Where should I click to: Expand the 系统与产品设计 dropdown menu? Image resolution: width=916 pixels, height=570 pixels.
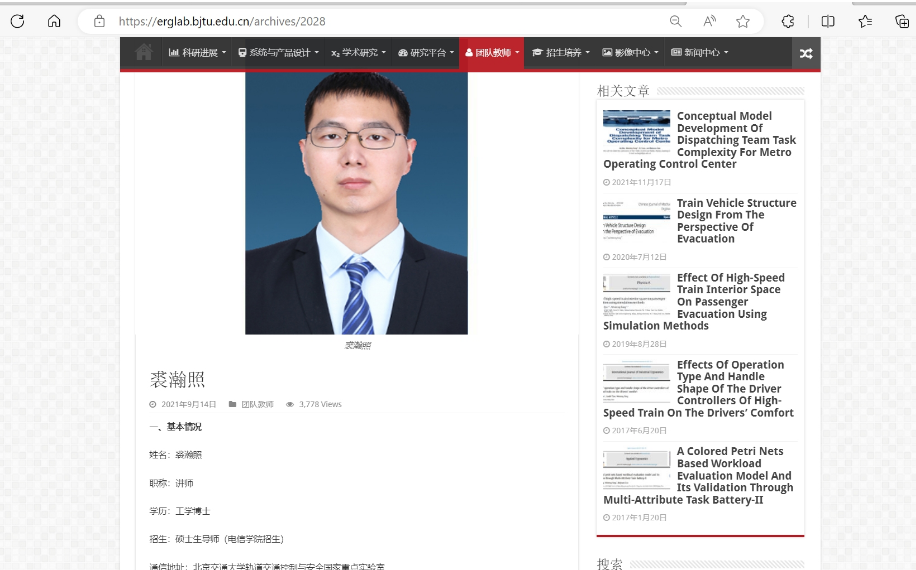pos(278,53)
